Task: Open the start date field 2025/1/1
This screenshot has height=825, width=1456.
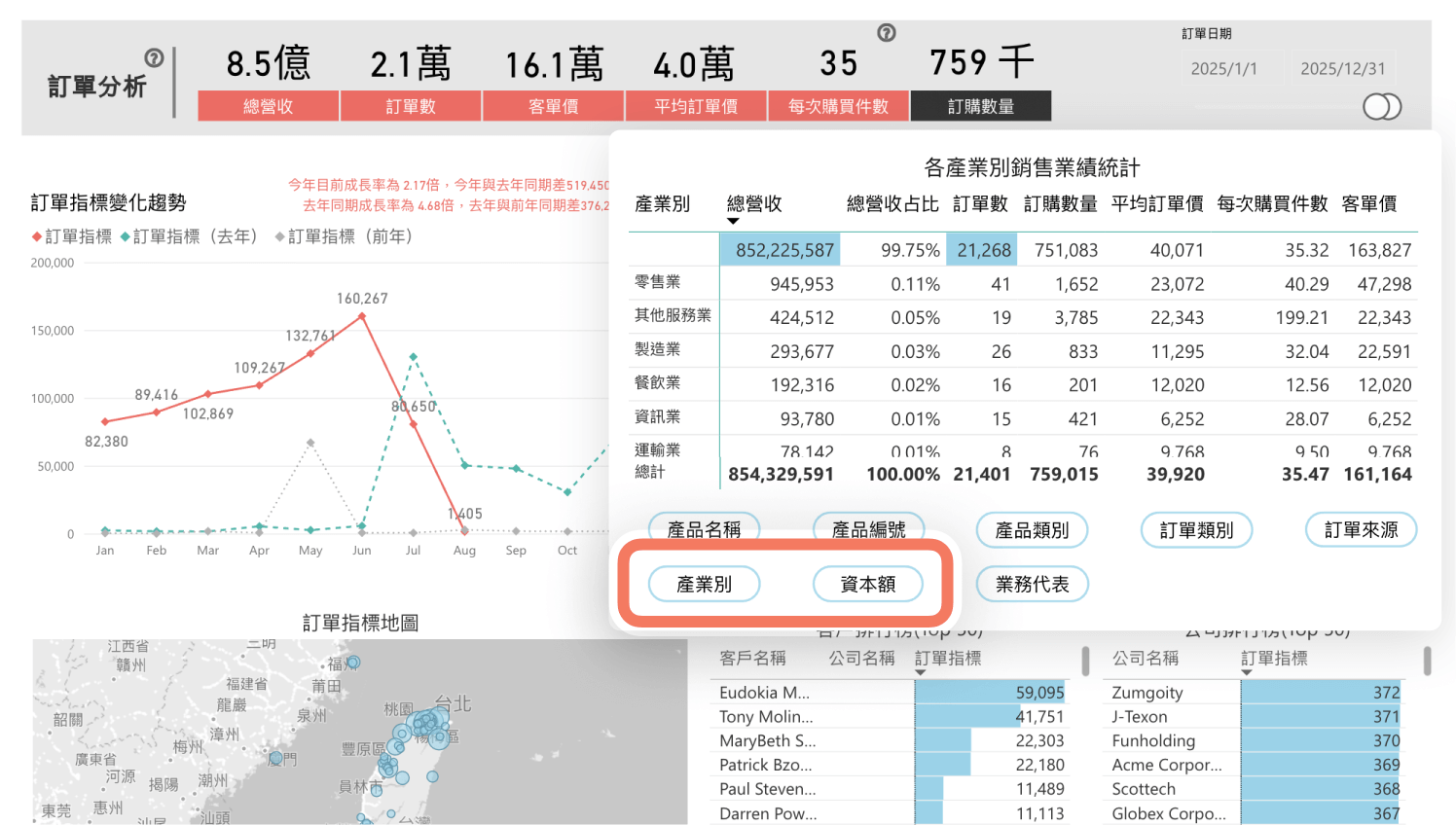Action: point(1223,69)
